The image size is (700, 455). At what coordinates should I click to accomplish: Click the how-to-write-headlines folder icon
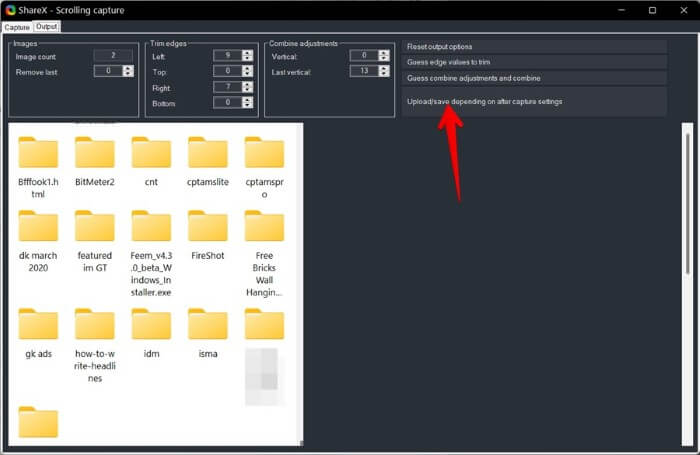point(95,325)
